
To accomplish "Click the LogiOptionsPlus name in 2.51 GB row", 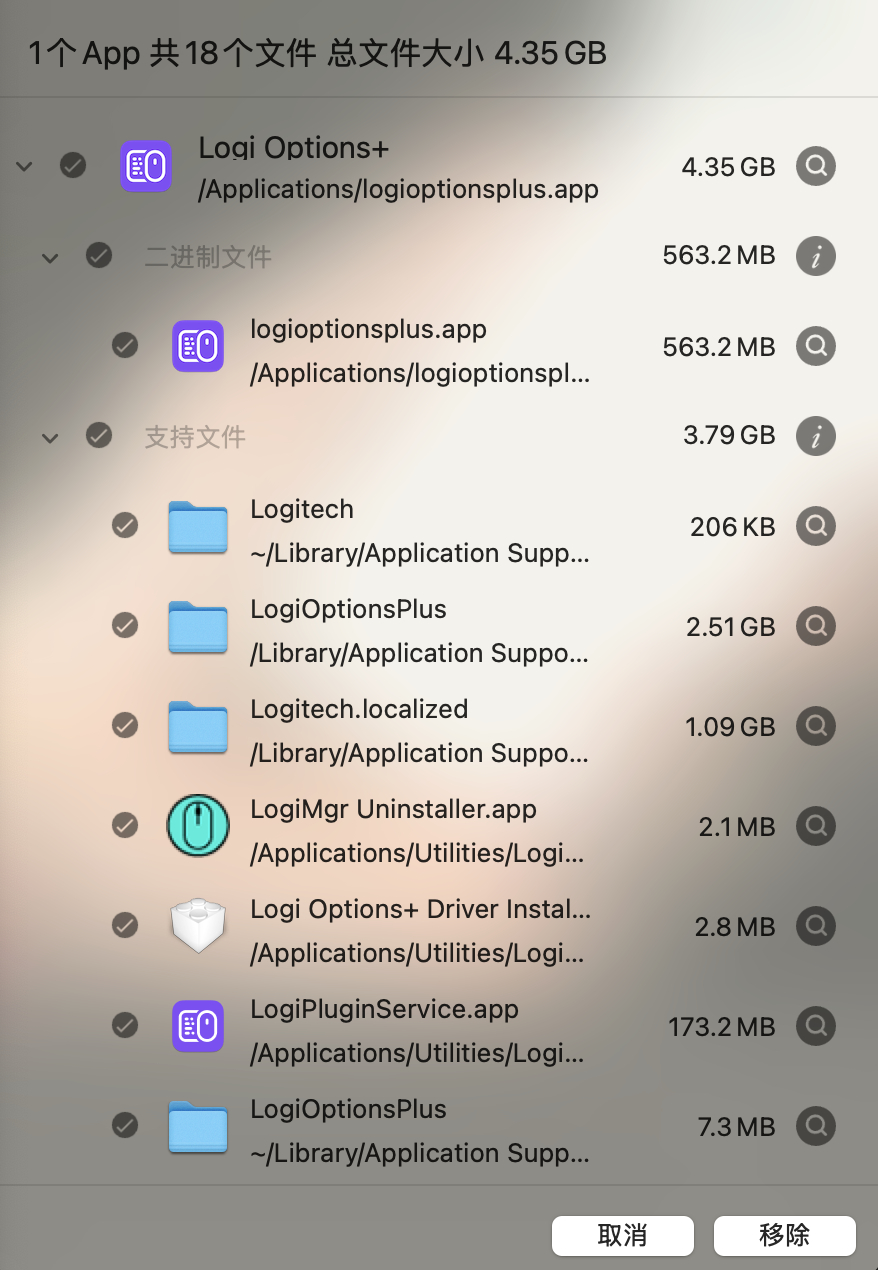I will [x=348, y=609].
